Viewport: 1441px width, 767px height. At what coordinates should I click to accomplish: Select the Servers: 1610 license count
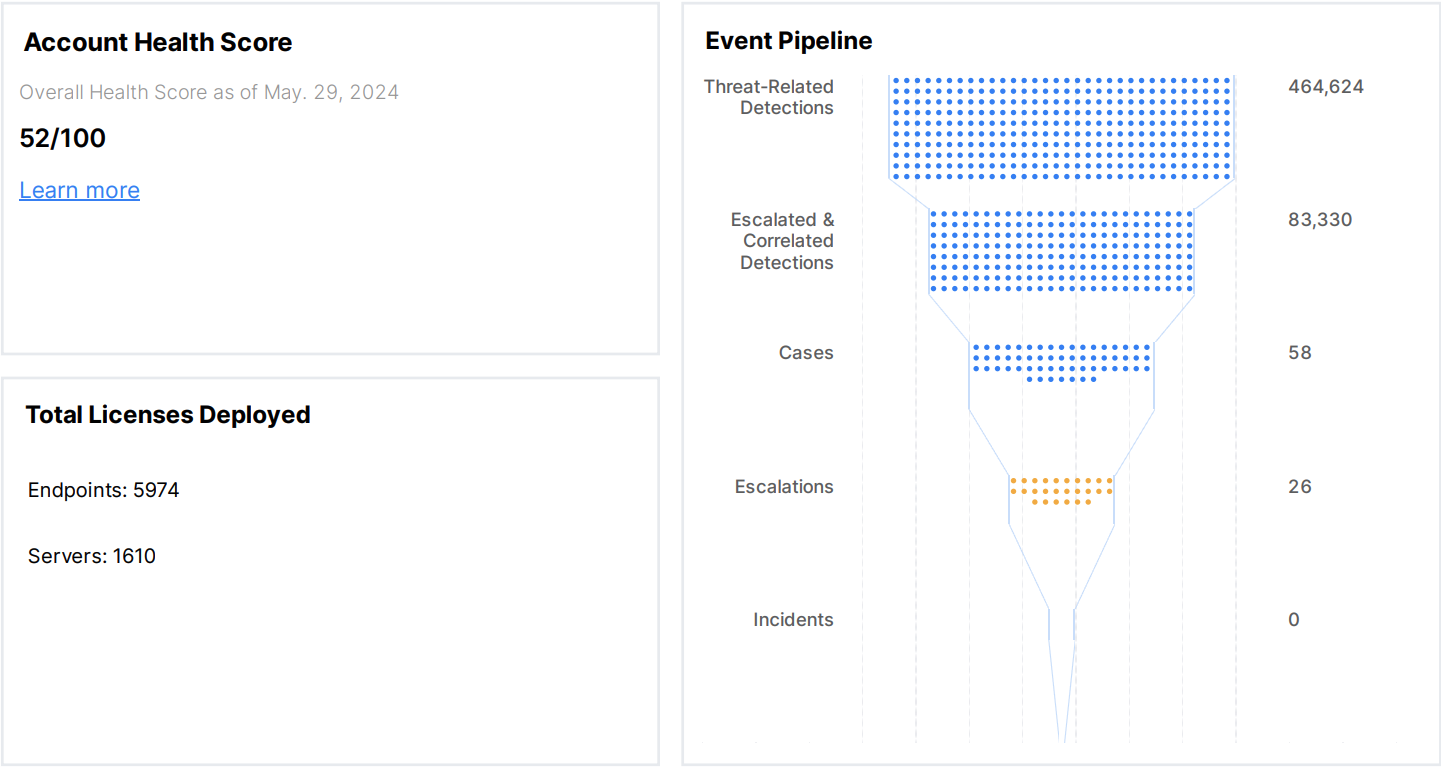92,556
